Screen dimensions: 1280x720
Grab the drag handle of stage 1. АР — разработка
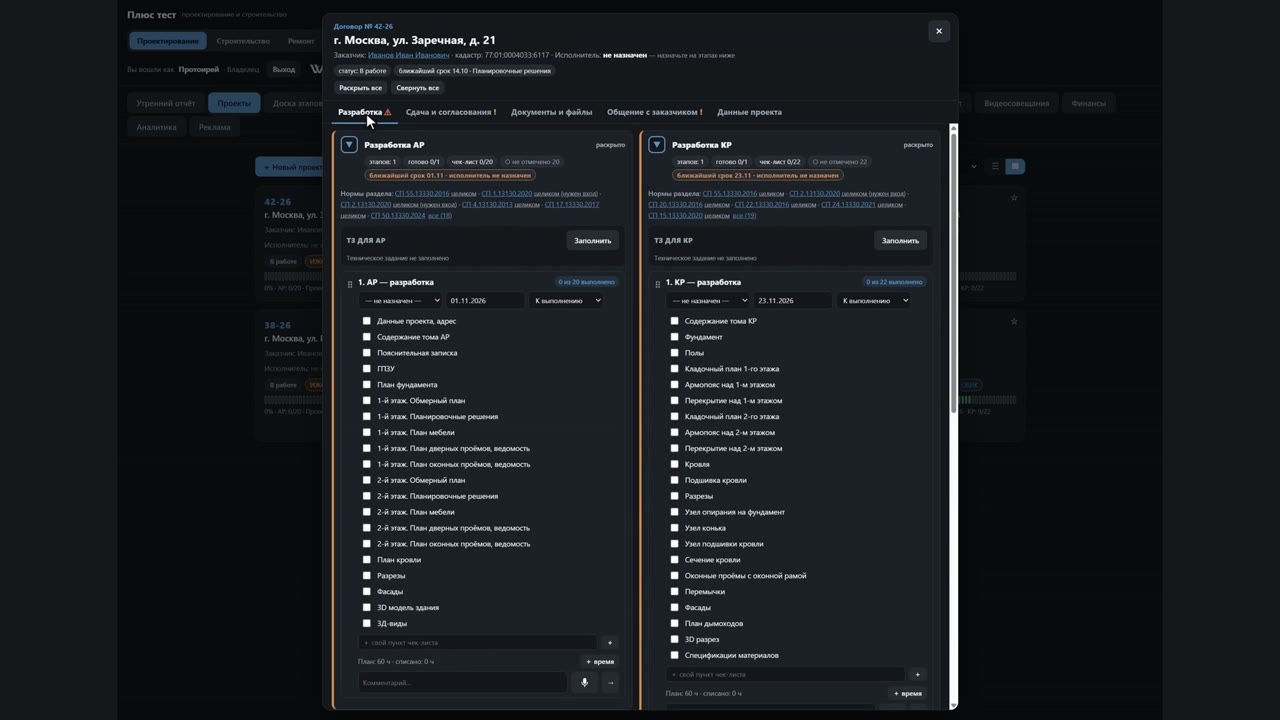[349, 284]
